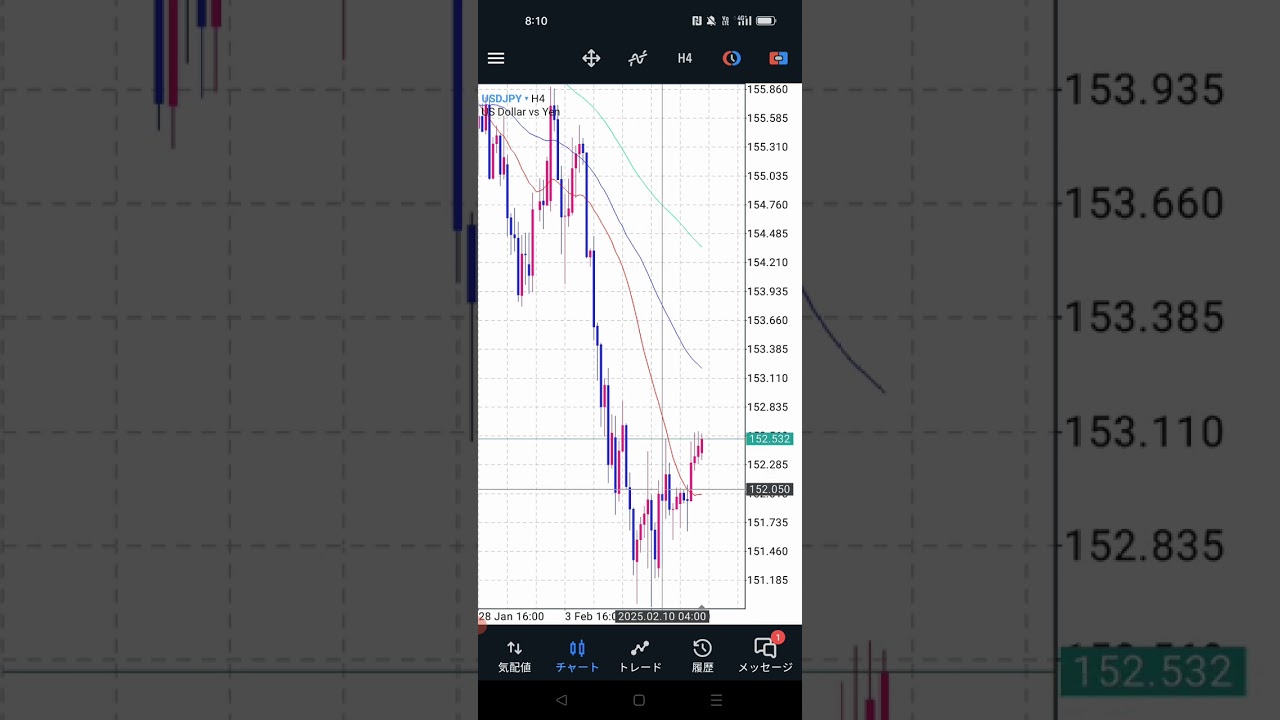Screen dimensions: 1280x720
Task: Switch to the 気配値 quotes tab
Action: (514, 656)
